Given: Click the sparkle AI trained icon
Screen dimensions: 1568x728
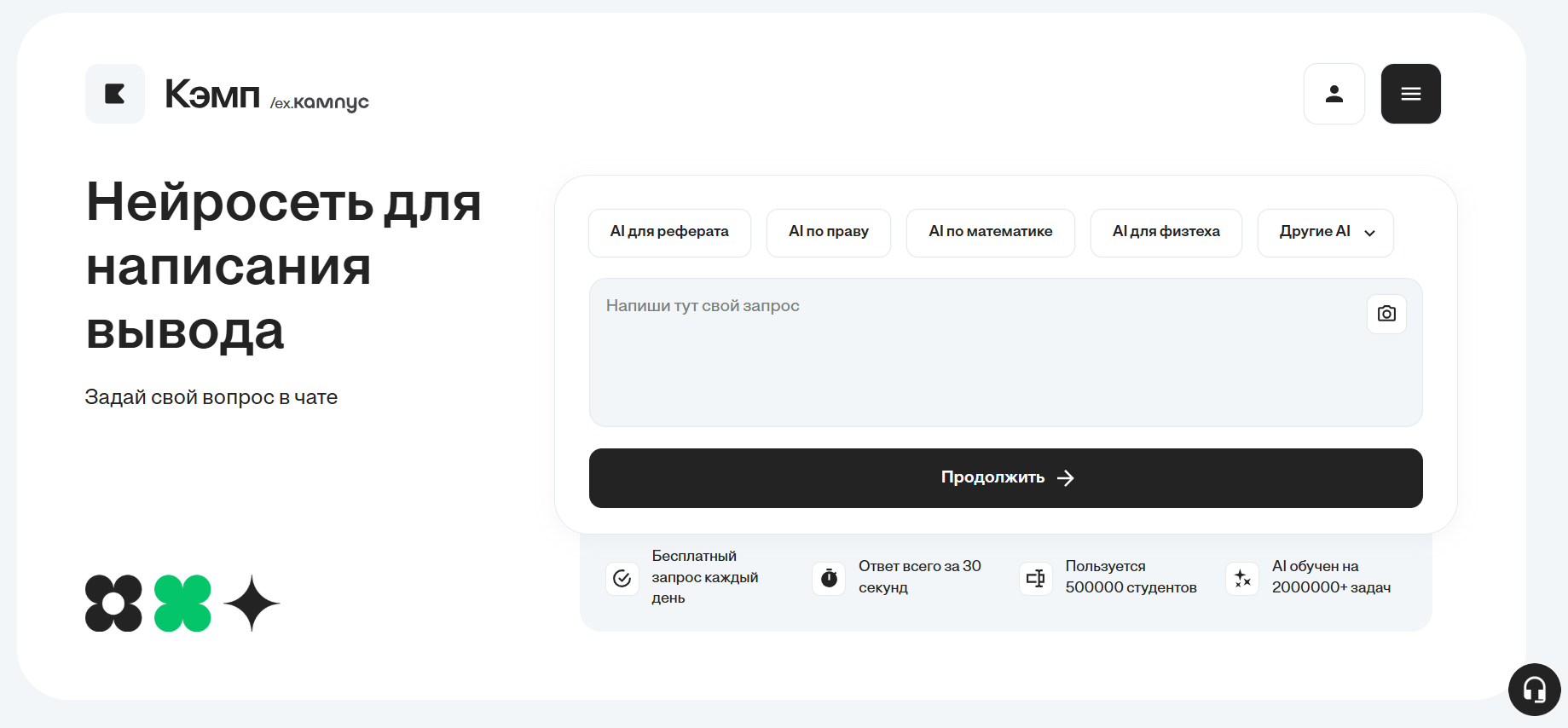Looking at the screenshot, I should 1242,579.
